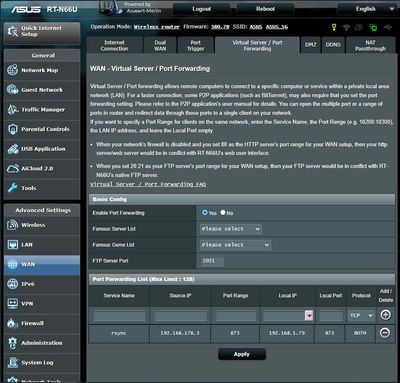The height and width of the screenshot is (383, 400).
Task: Add new port forwarding rule with plus icon
Action: pyautogui.click(x=385, y=315)
